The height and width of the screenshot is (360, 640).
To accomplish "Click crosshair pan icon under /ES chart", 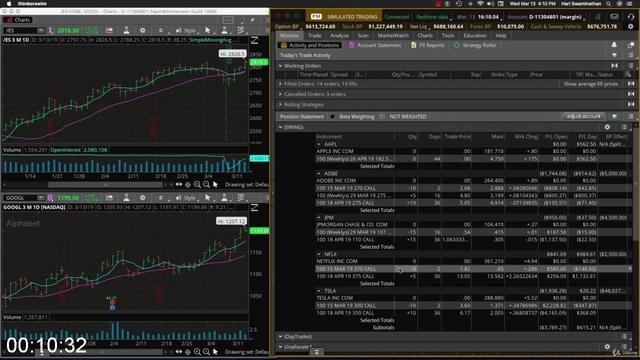I will [188, 184].
